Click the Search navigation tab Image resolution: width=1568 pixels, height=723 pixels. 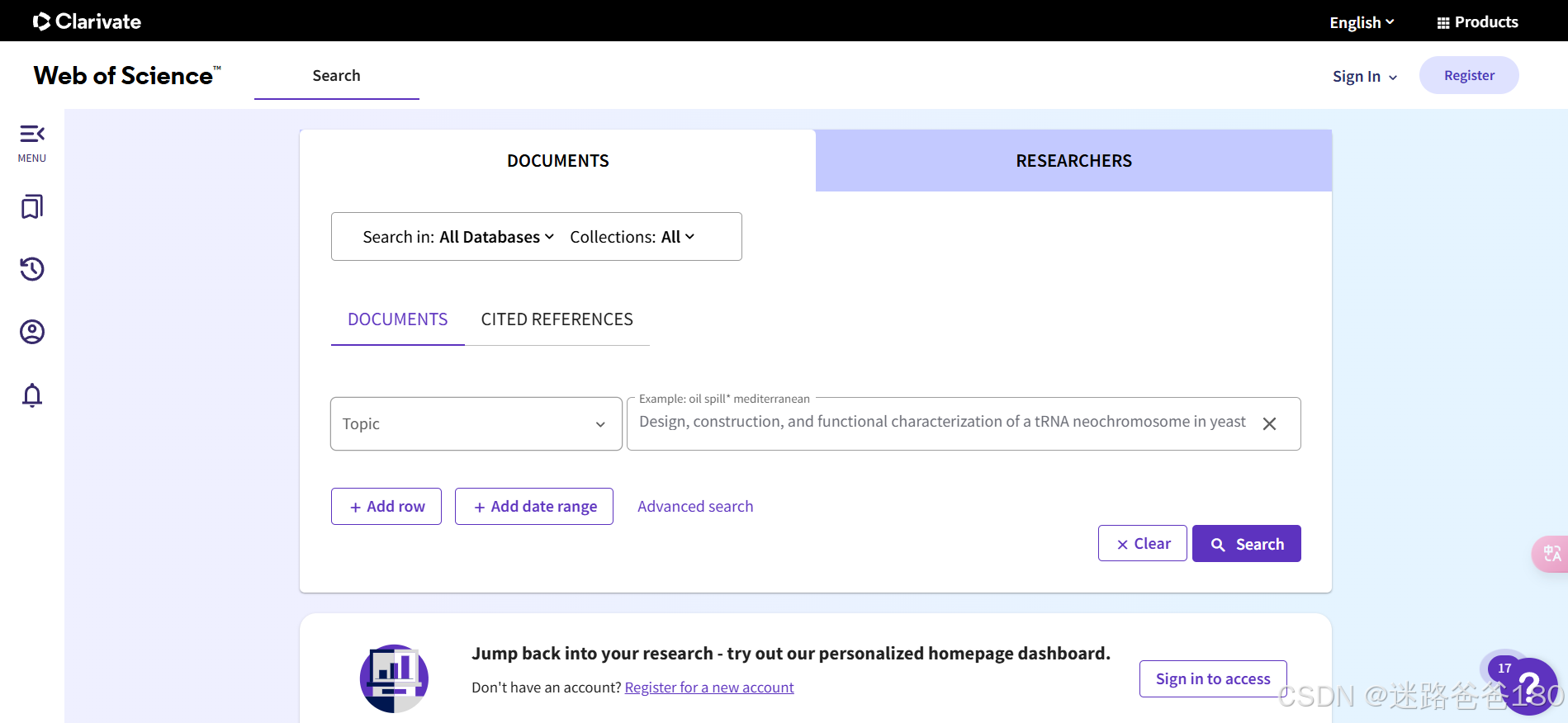pos(337,76)
